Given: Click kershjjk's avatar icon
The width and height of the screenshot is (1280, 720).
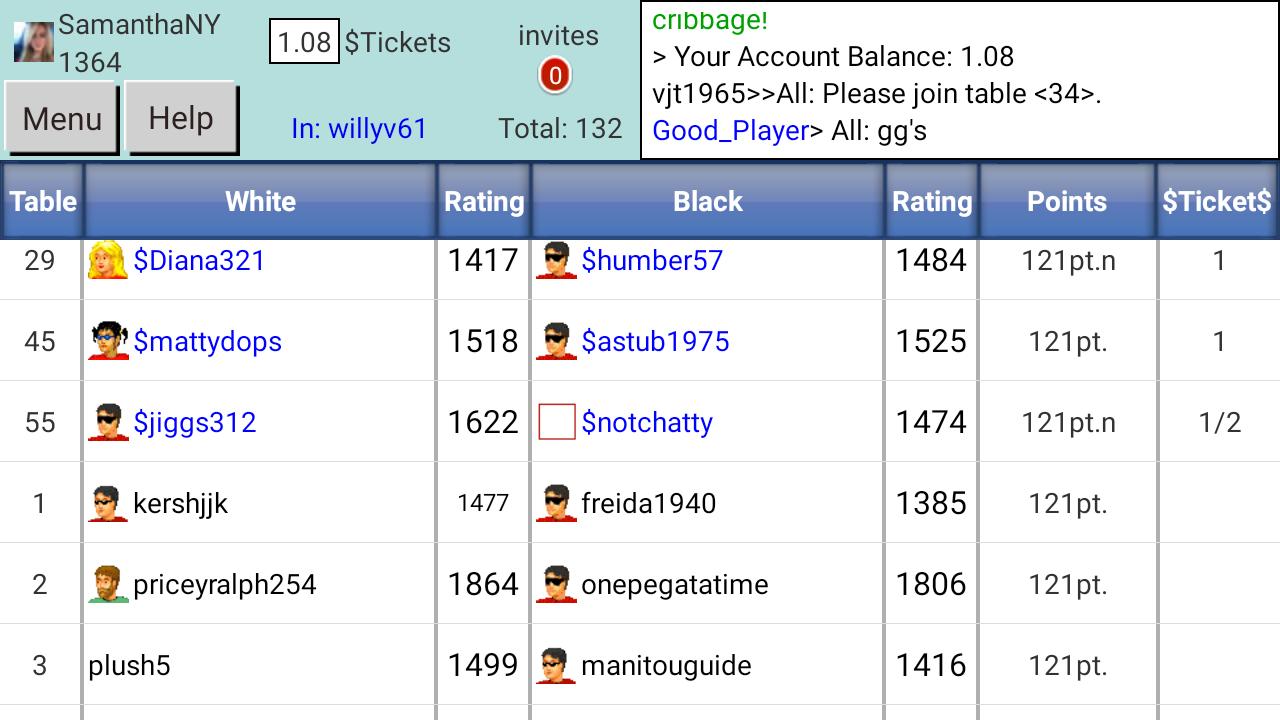Looking at the screenshot, I should click(107, 502).
